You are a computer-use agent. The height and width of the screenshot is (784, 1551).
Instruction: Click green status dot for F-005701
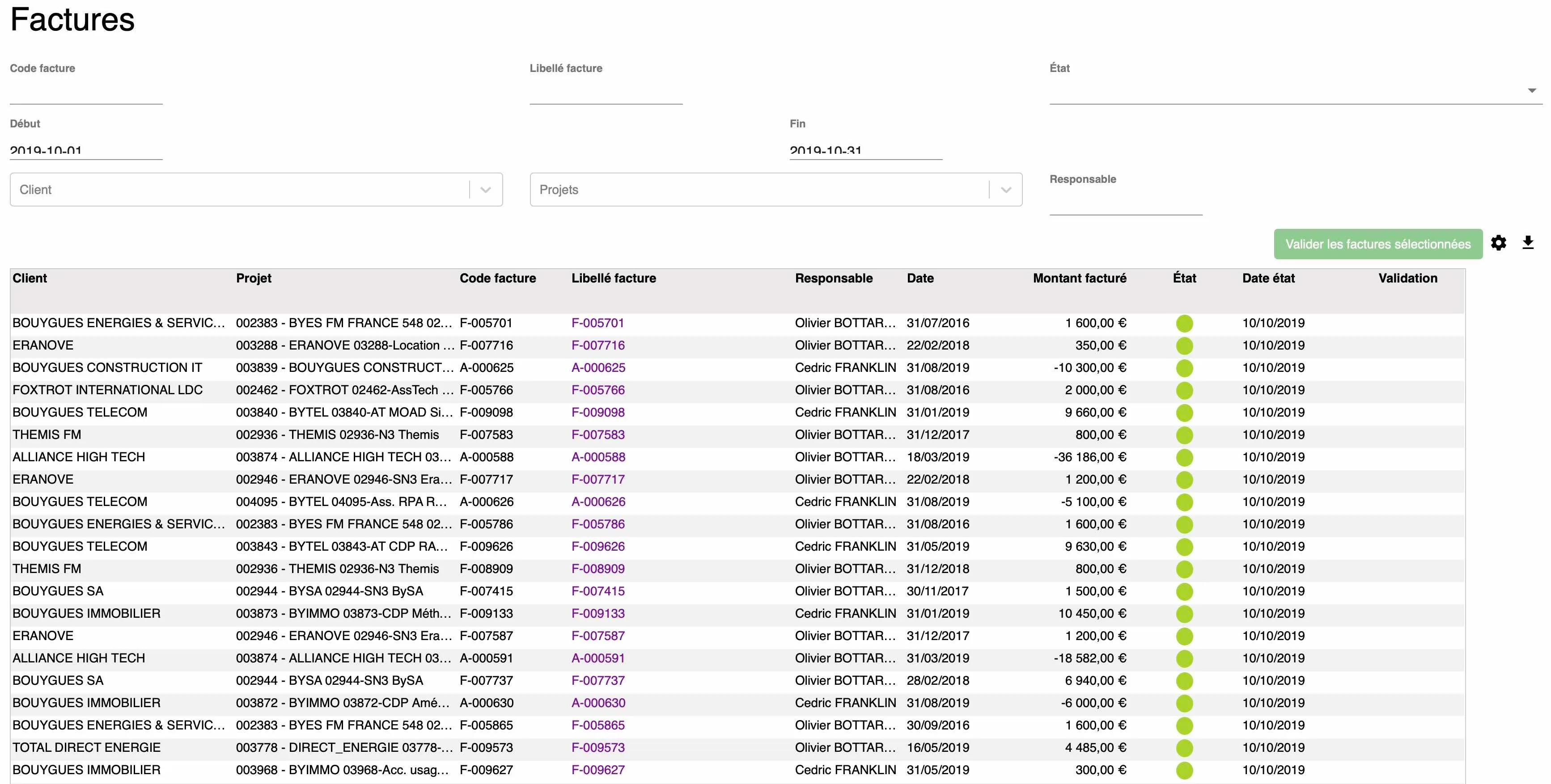pos(1184,324)
